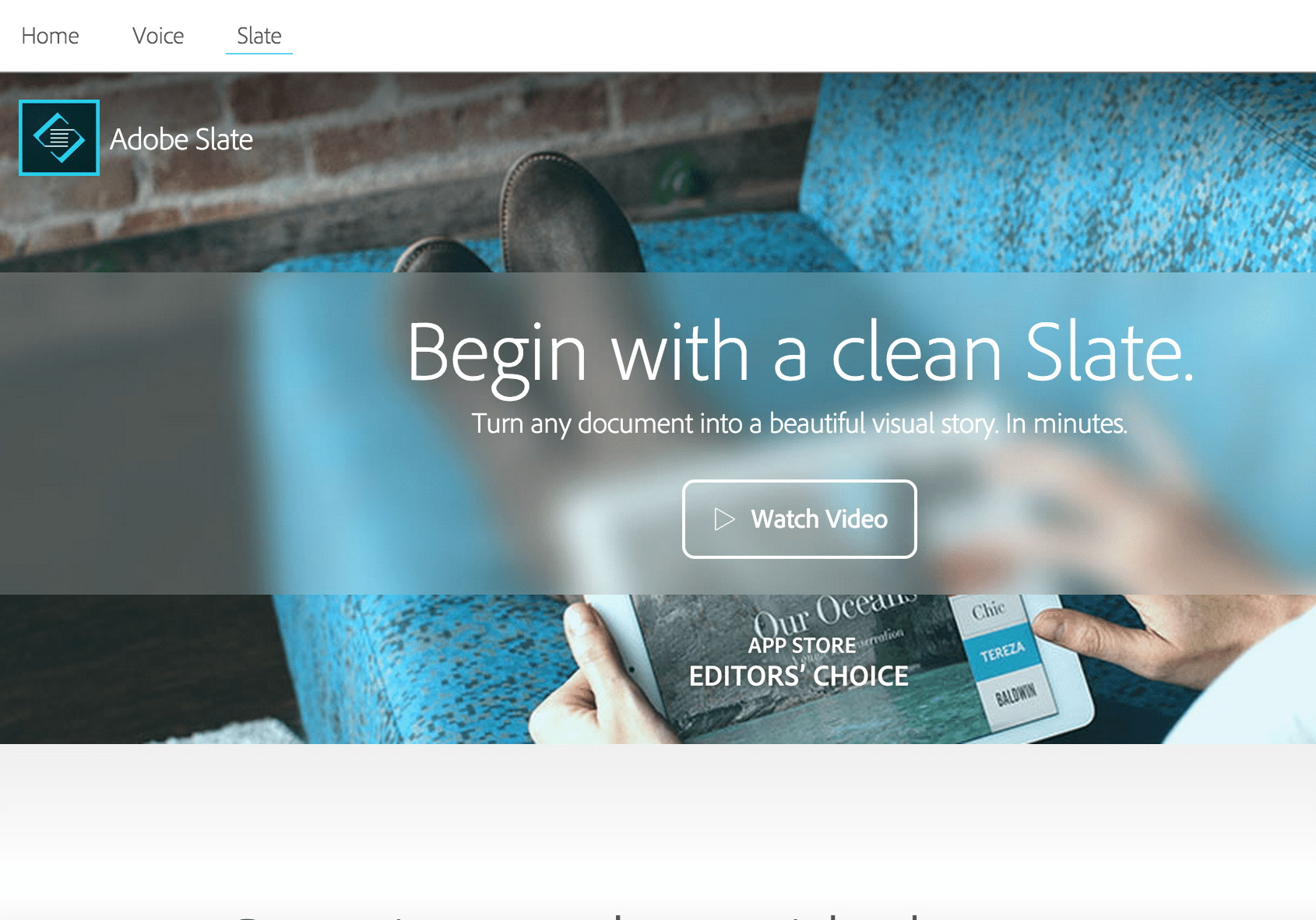Open the Home navigation item

[x=51, y=36]
